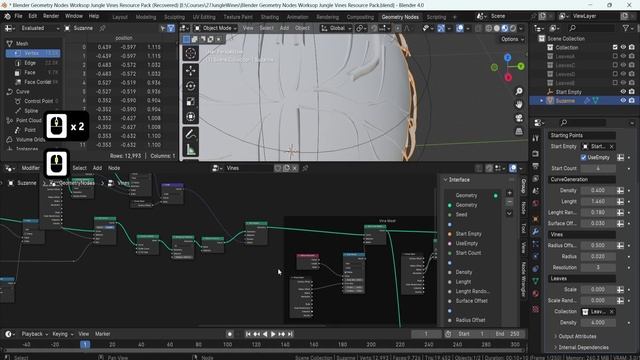Switch viewport shading to wireframe mode
This screenshot has width=640, height=360.
point(489,28)
